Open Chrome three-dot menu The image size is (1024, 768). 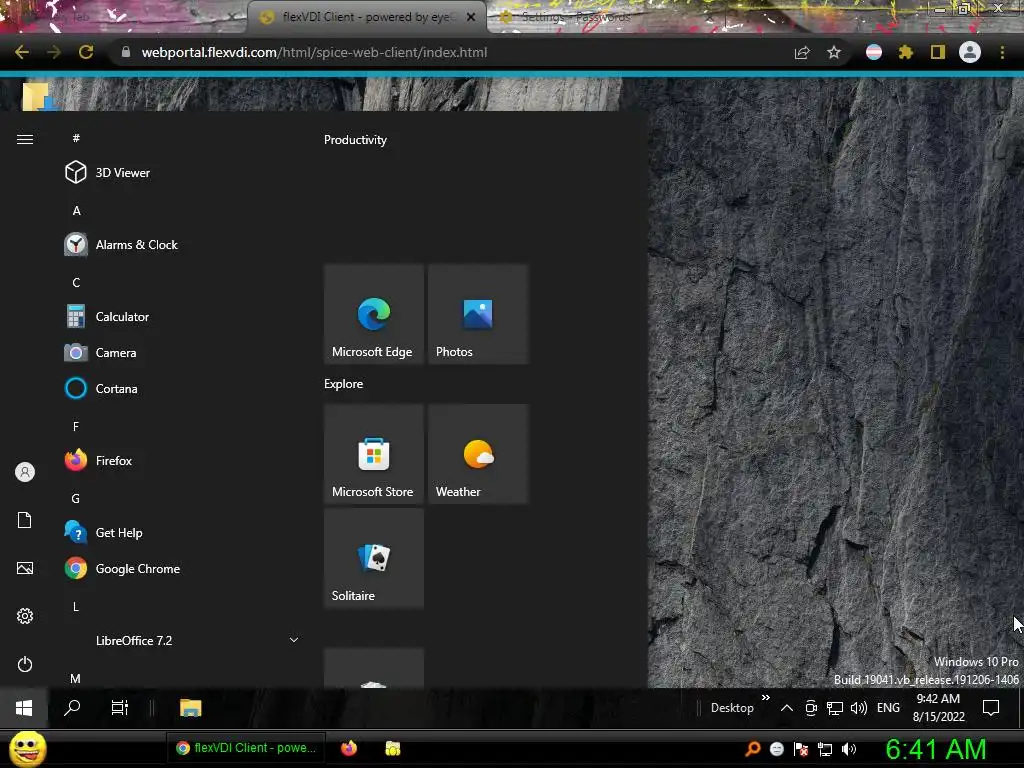tap(1002, 52)
